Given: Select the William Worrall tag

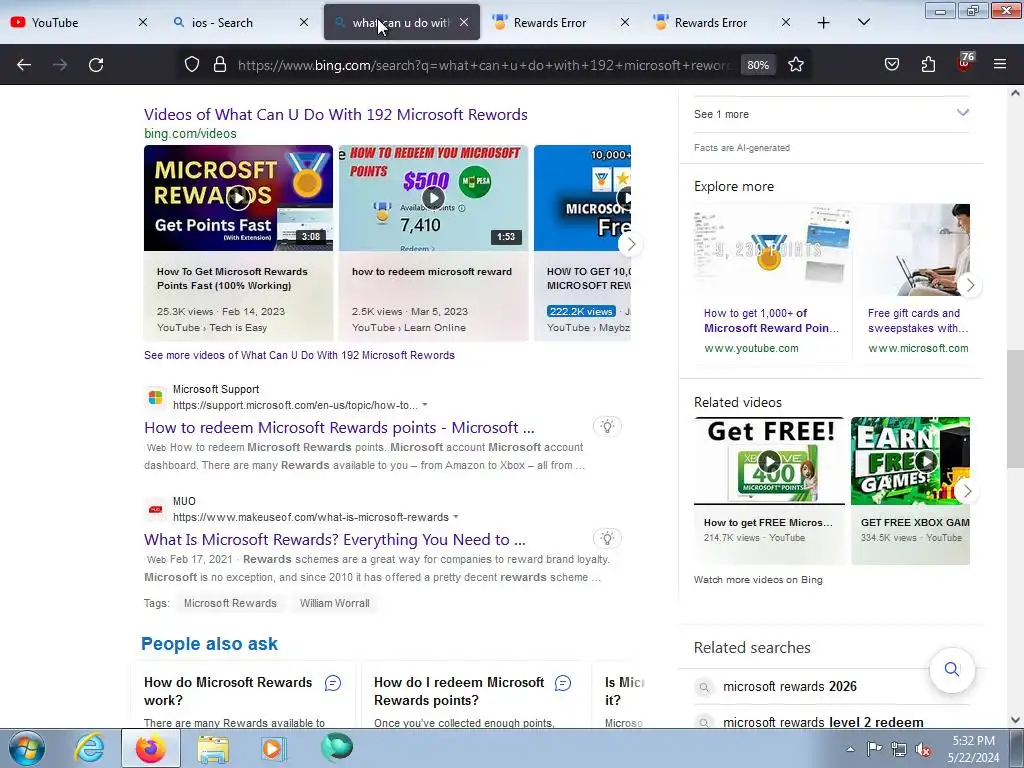Looking at the screenshot, I should pyautogui.click(x=334, y=603).
